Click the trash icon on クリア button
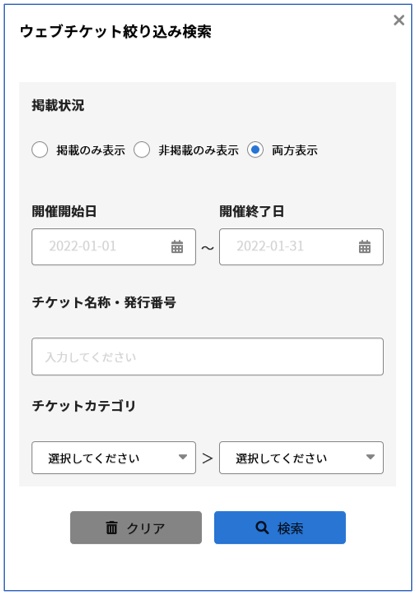417x598 pixels. coord(111,527)
